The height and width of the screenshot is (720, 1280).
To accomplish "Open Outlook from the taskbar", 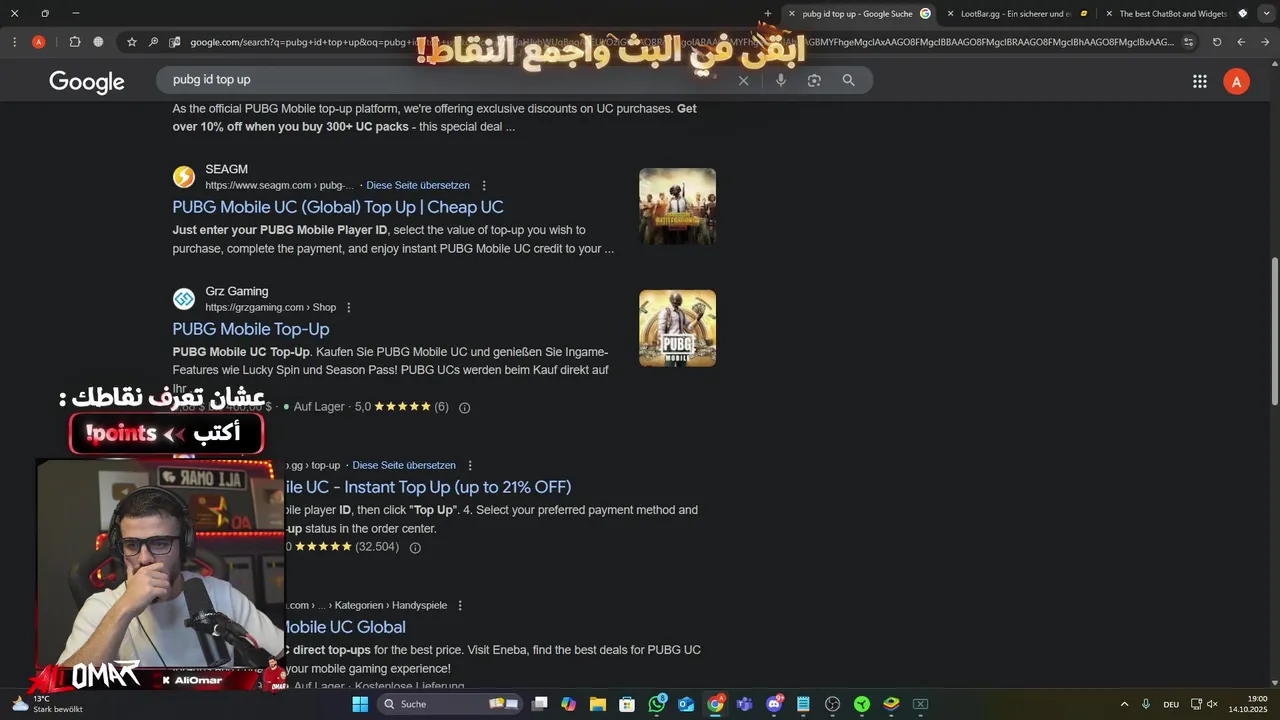I will coord(686,704).
